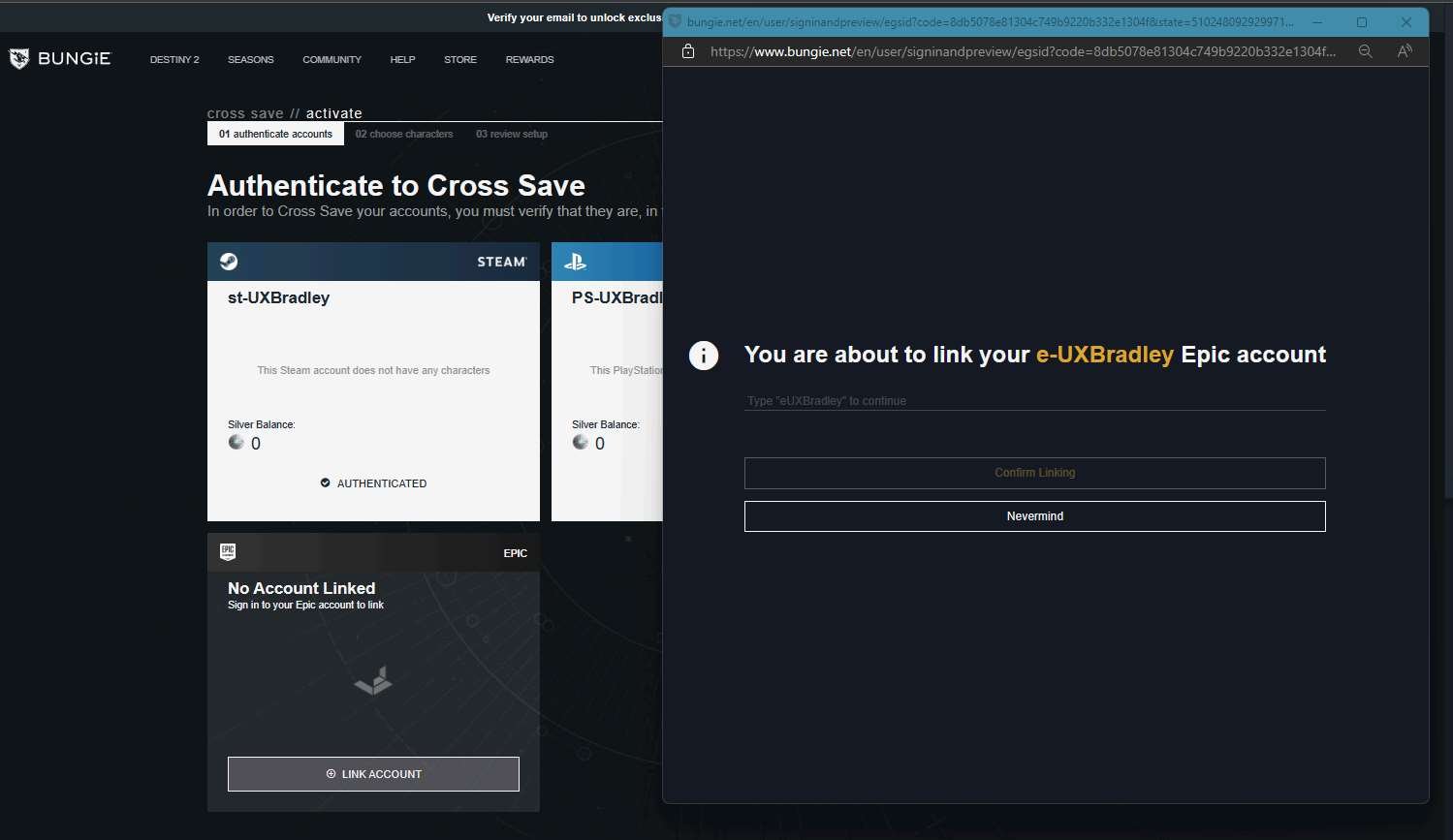Maximize the Epic sign-in popup window
Screen dimensions: 1453x840
[1362, 22]
